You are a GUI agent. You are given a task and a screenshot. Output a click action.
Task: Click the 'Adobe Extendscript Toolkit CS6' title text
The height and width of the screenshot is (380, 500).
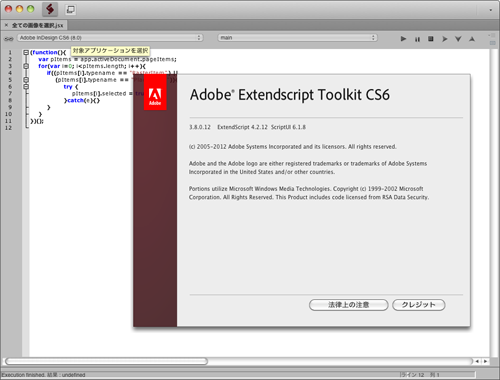click(x=290, y=95)
